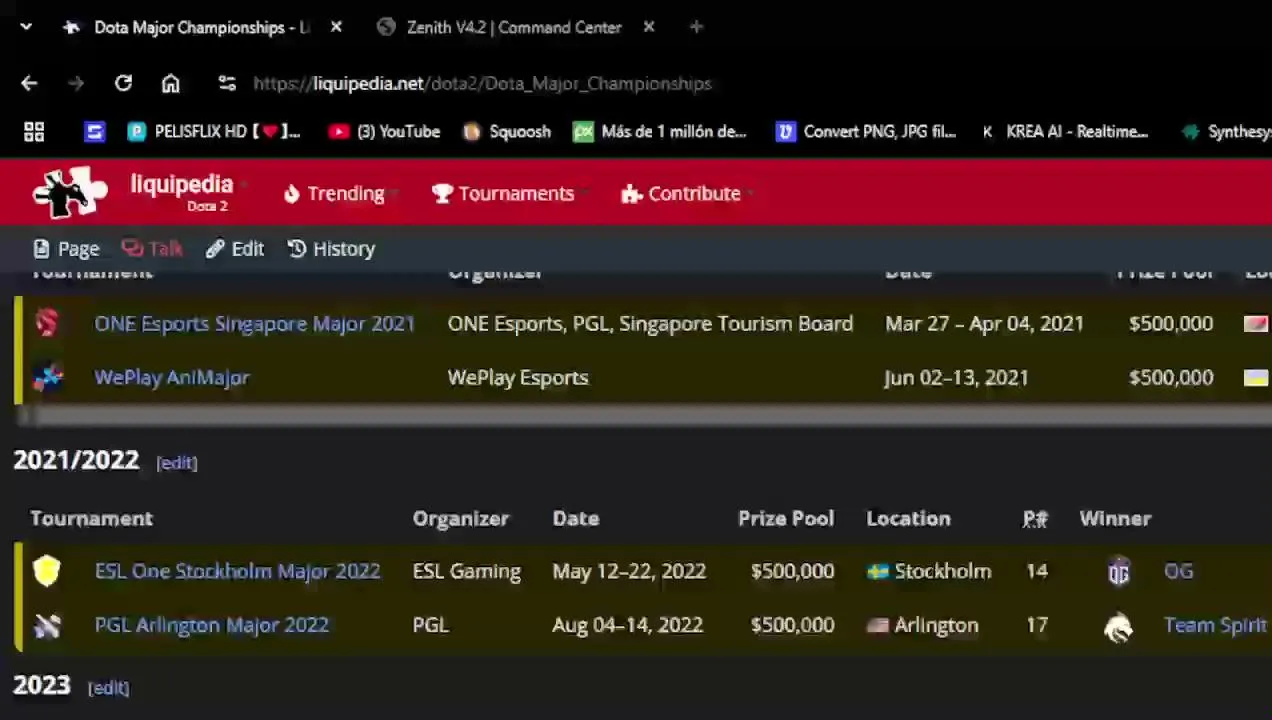1272x720 pixels.
Task: Expand the Contribute menu
Action: click(x=686, y=194)
